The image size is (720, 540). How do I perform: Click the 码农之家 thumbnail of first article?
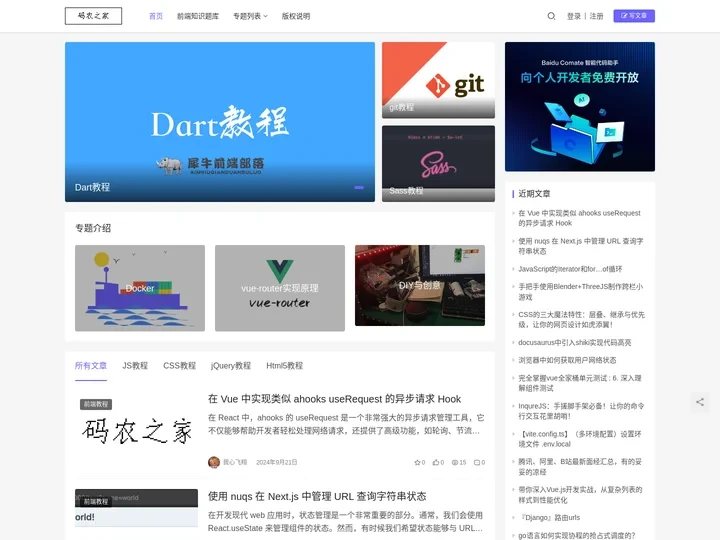click(x=136, y=431)
